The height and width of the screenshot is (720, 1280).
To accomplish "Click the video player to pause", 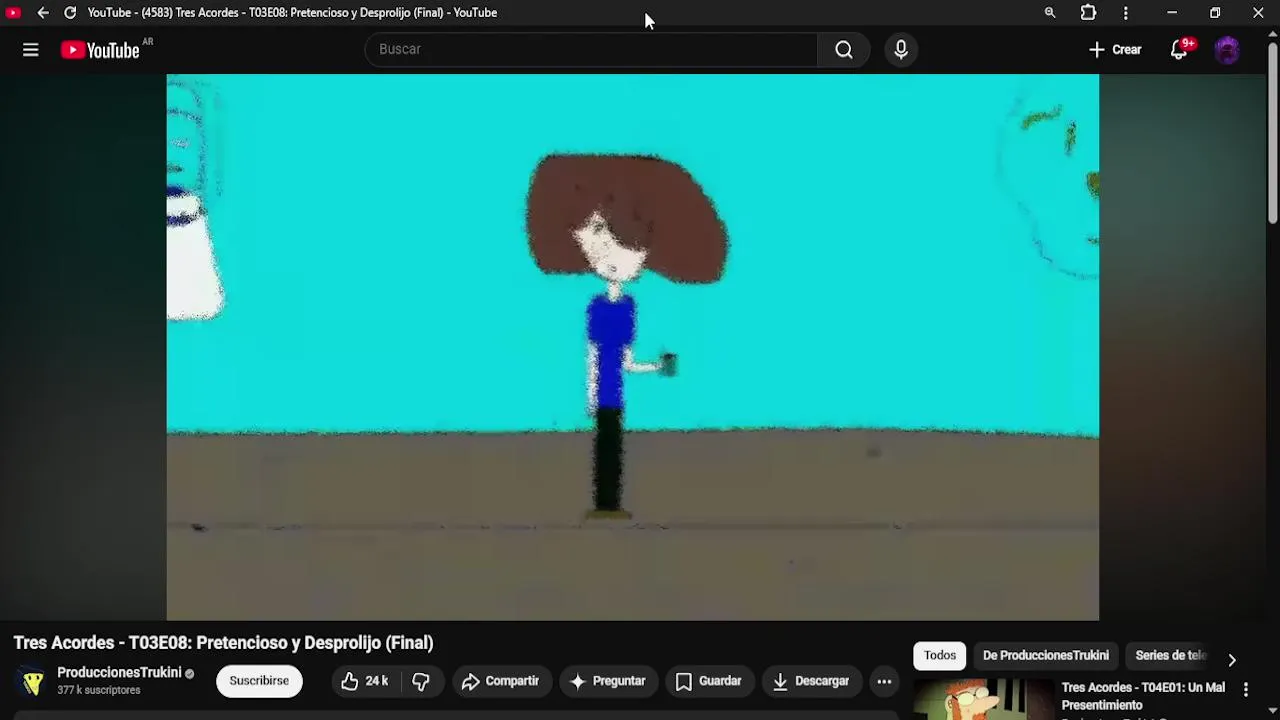I will [632, 347].
